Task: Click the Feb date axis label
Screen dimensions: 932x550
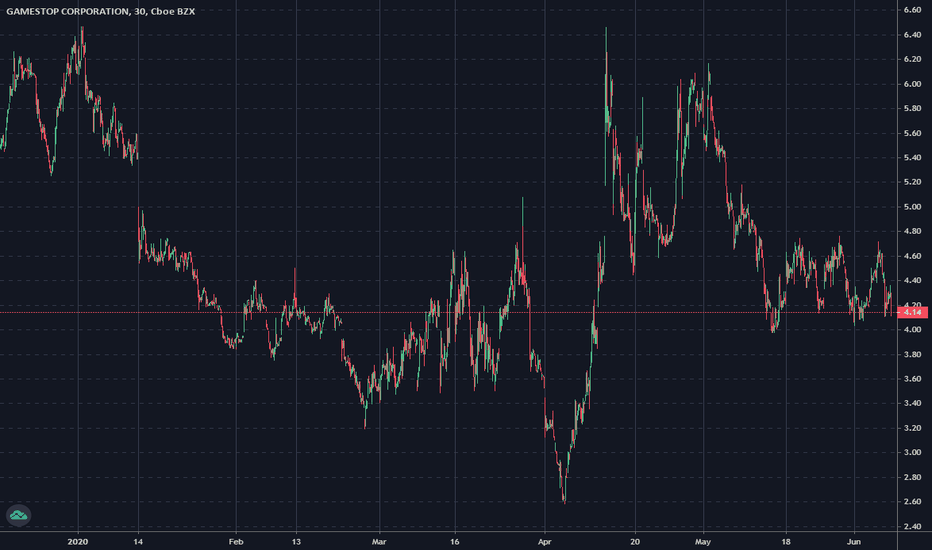Action: tap(236, 542)
